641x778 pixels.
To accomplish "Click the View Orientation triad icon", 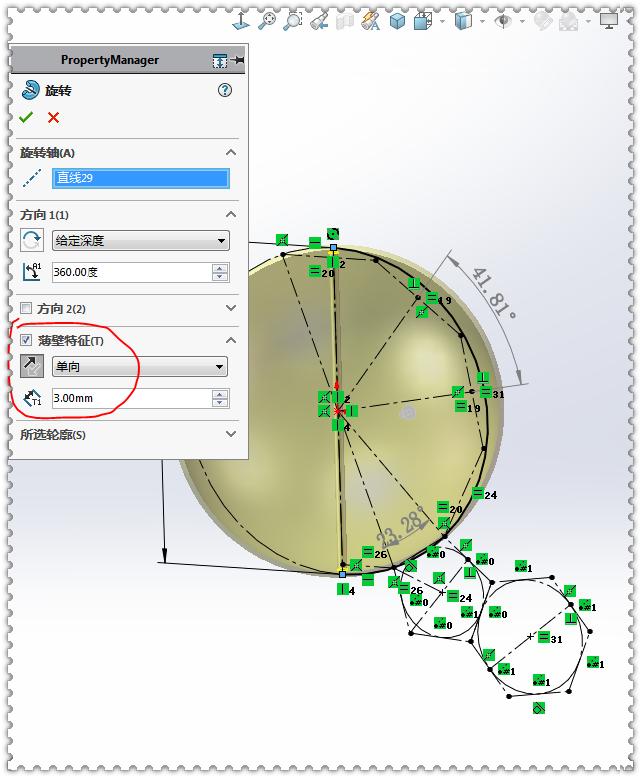I will pyautogui.click(x=242, y=21).
